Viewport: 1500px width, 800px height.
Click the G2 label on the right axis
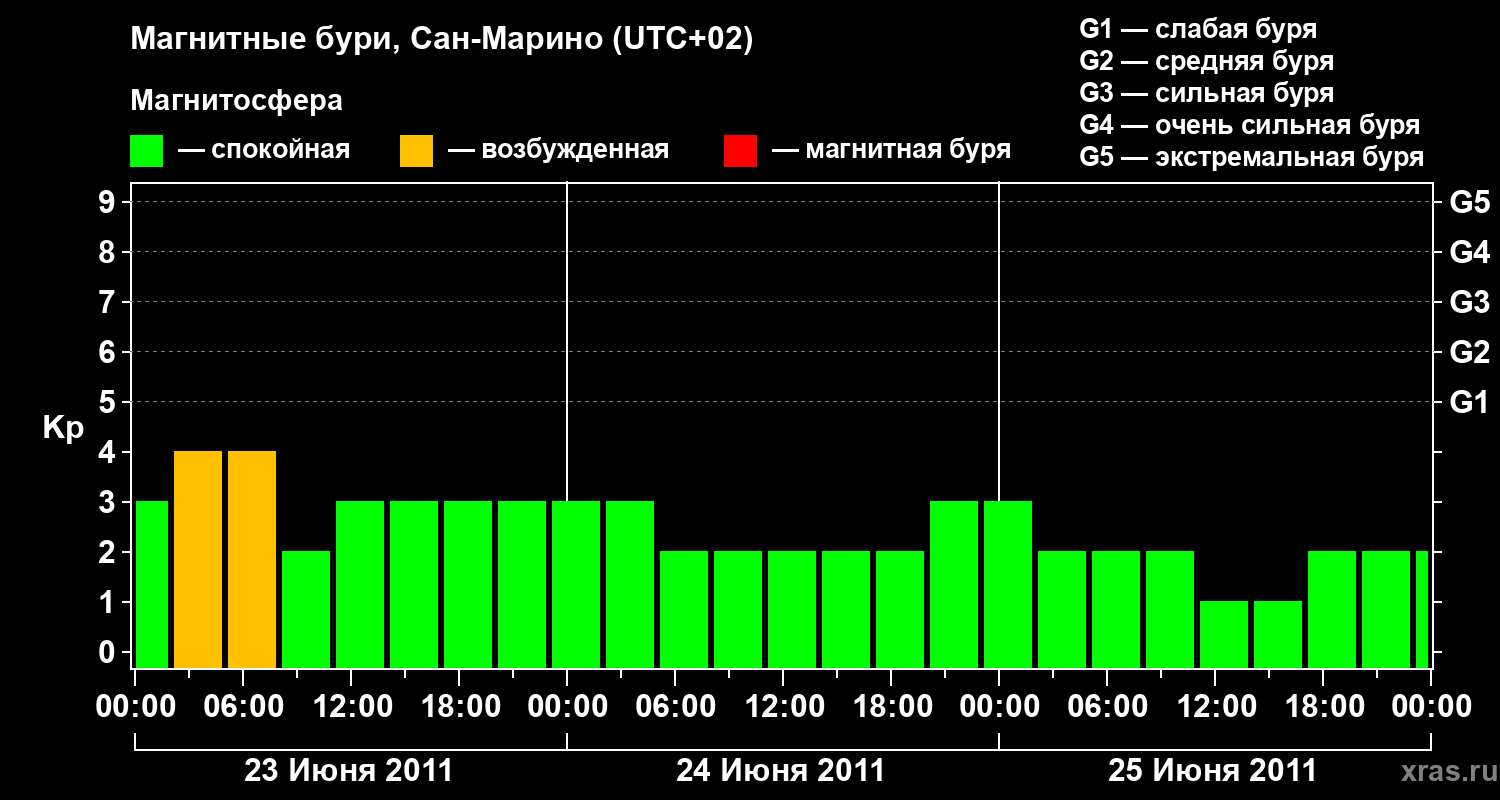[x=1469, y=352]
